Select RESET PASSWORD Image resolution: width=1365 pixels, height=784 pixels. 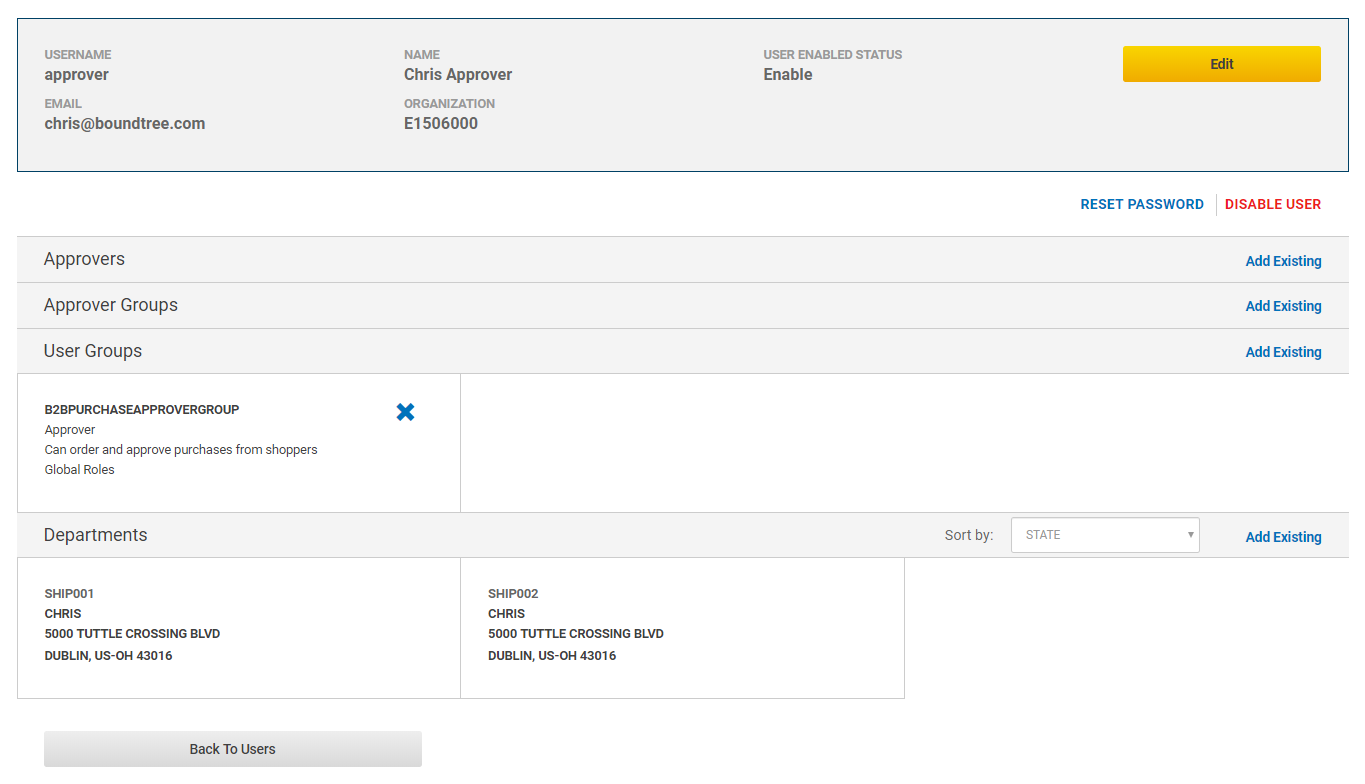click(1141, 204)
